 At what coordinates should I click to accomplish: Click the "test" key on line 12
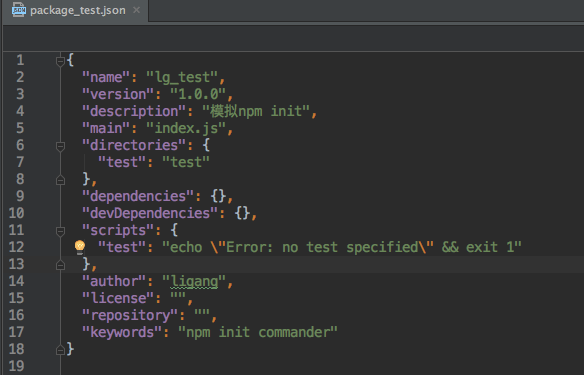(x=122, y=247)
